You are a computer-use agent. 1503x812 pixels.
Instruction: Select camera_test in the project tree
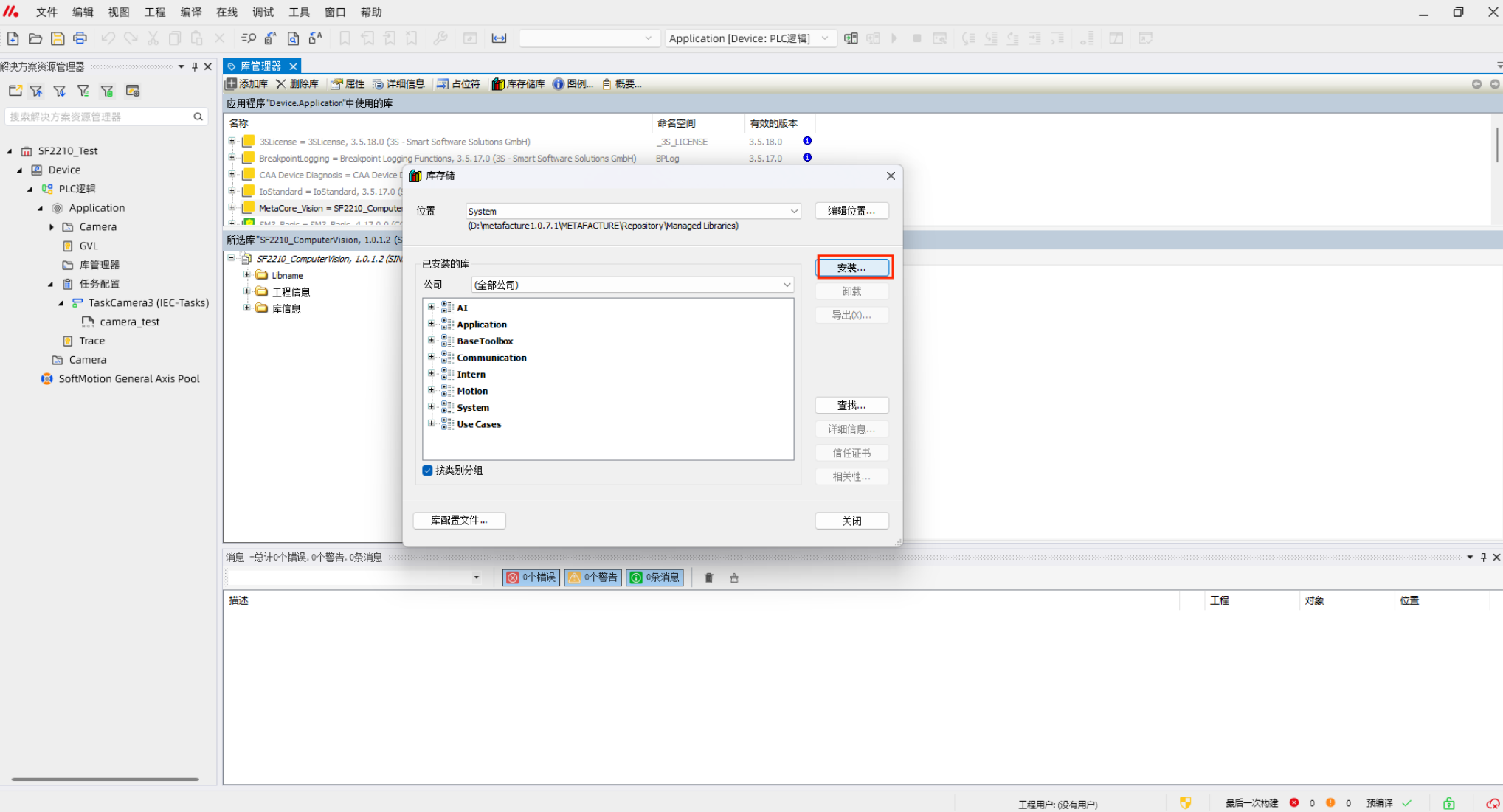click(x=129, y=322)
